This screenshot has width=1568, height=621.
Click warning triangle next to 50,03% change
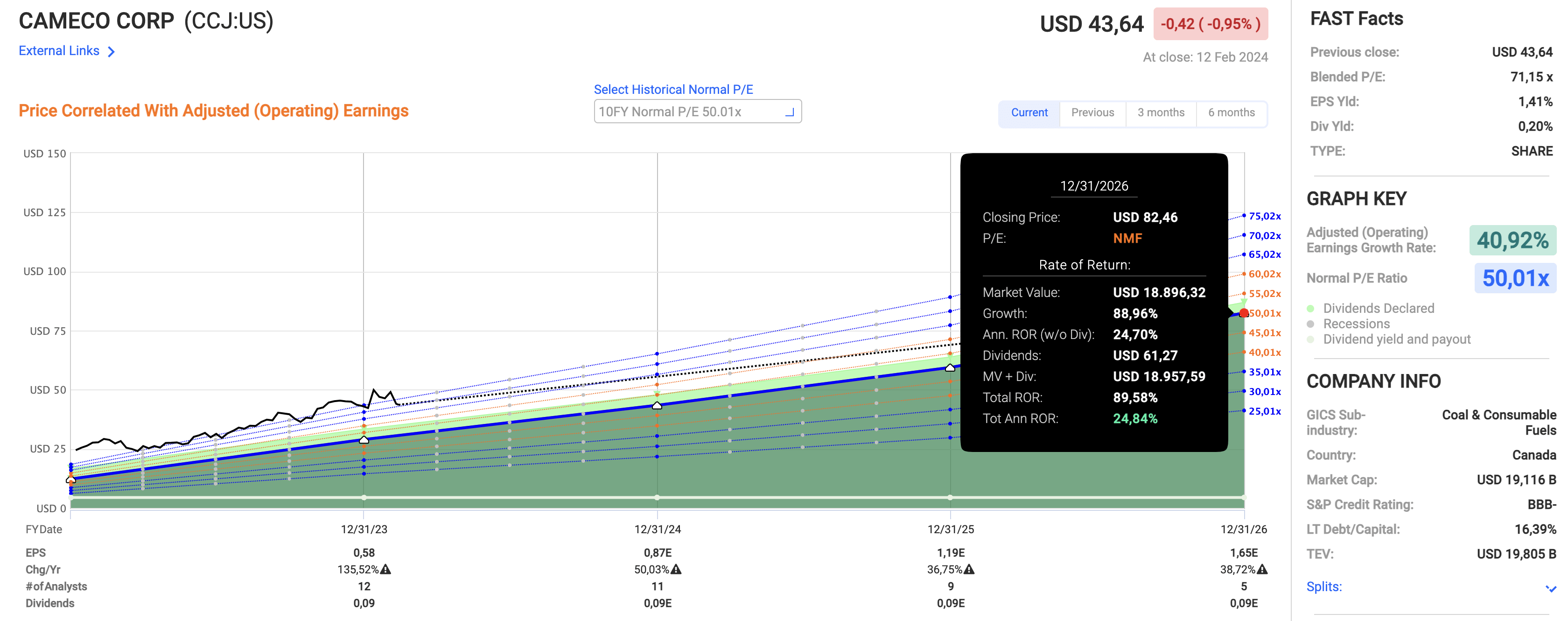(x=676, y=569)
